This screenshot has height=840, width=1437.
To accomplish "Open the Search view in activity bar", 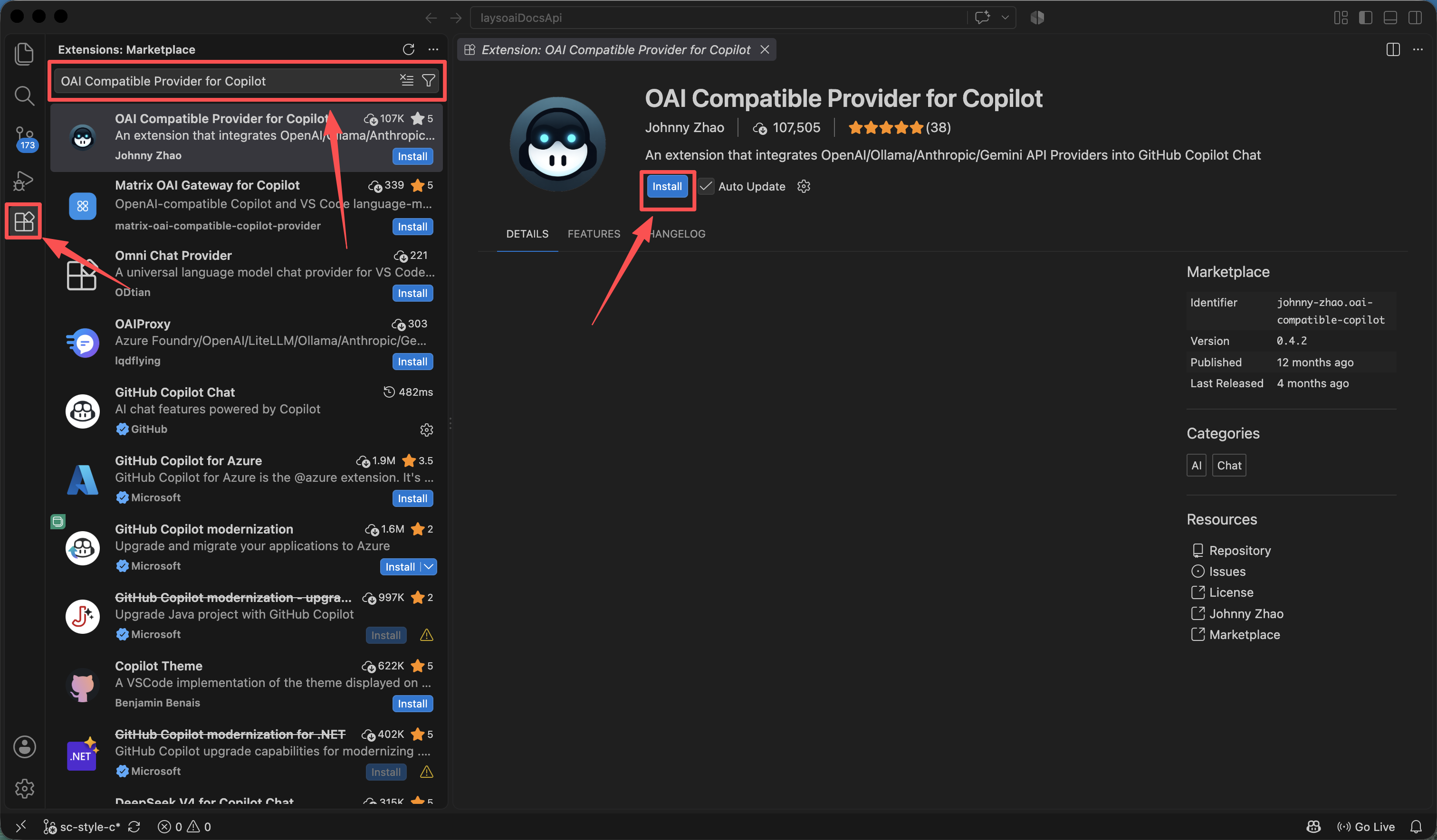I will click(24, 96).
